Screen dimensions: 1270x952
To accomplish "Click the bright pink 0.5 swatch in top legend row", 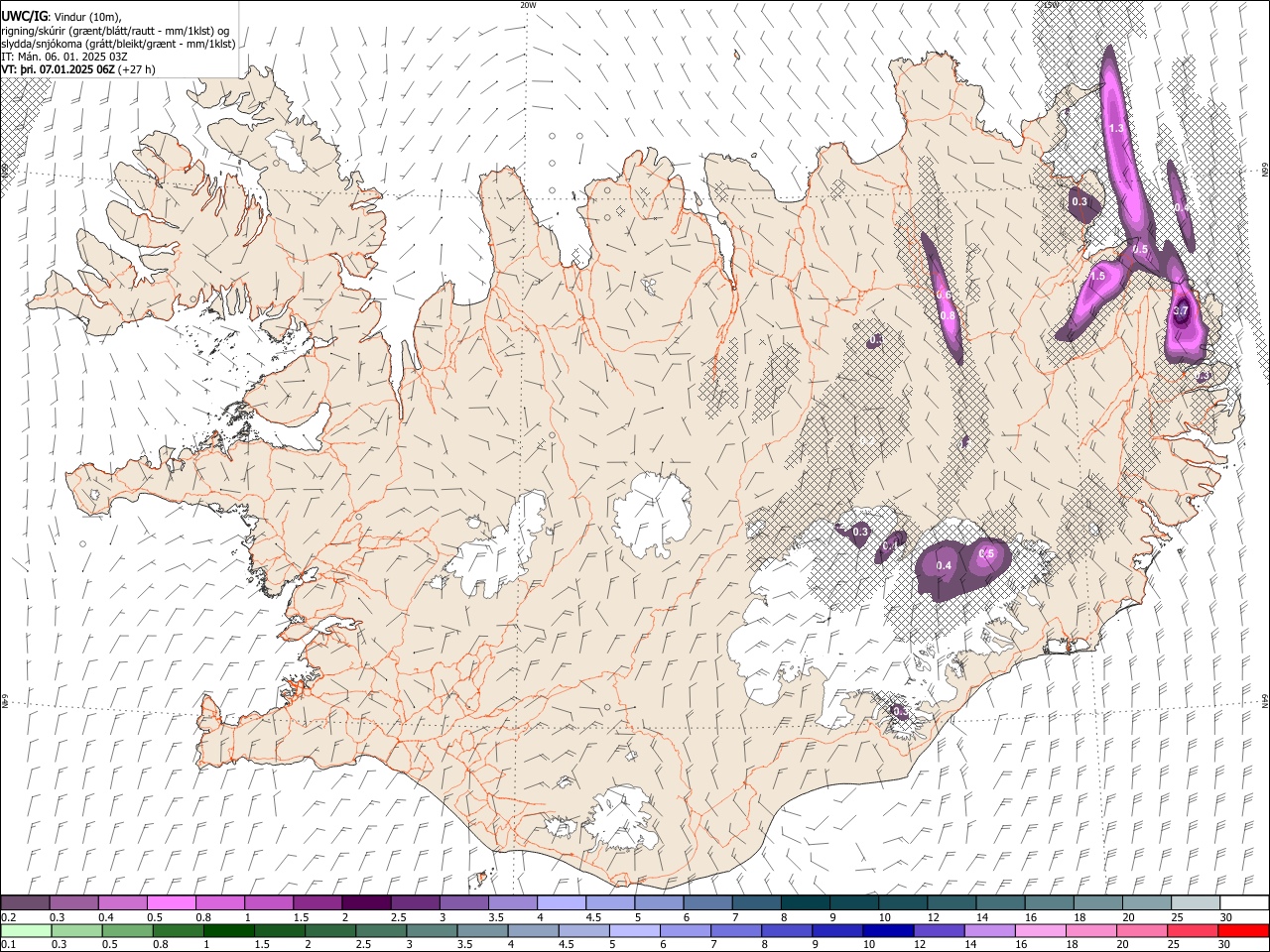I will (172, 902).
